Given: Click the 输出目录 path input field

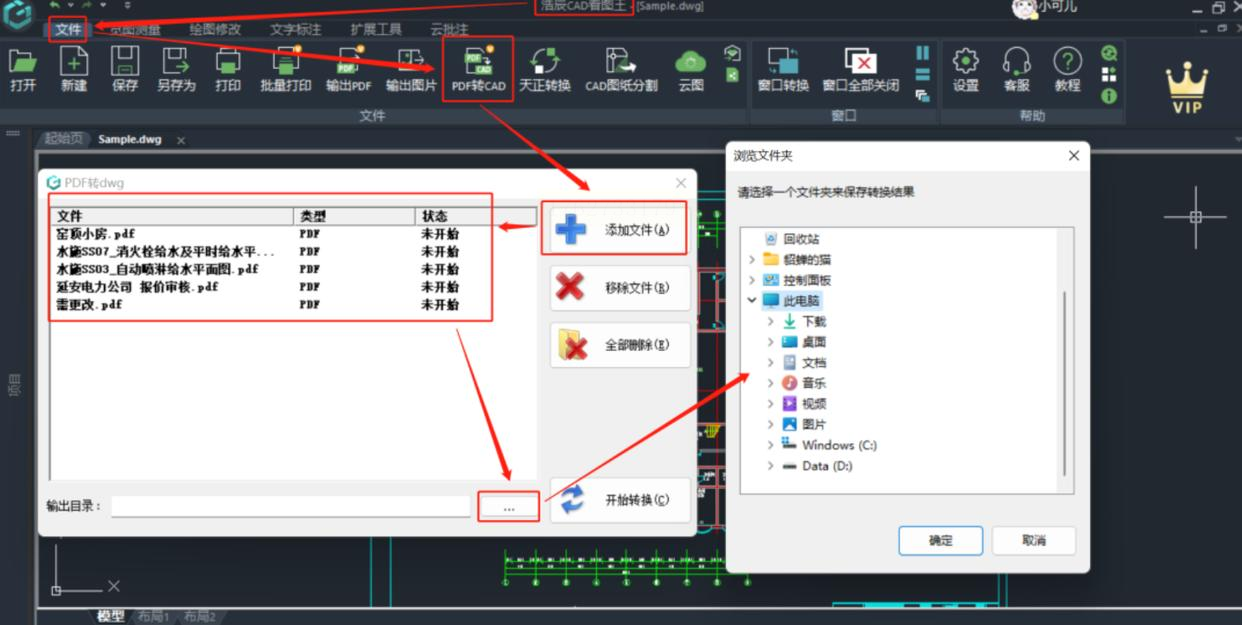Looking at the screenshot, I should [290, 506].
